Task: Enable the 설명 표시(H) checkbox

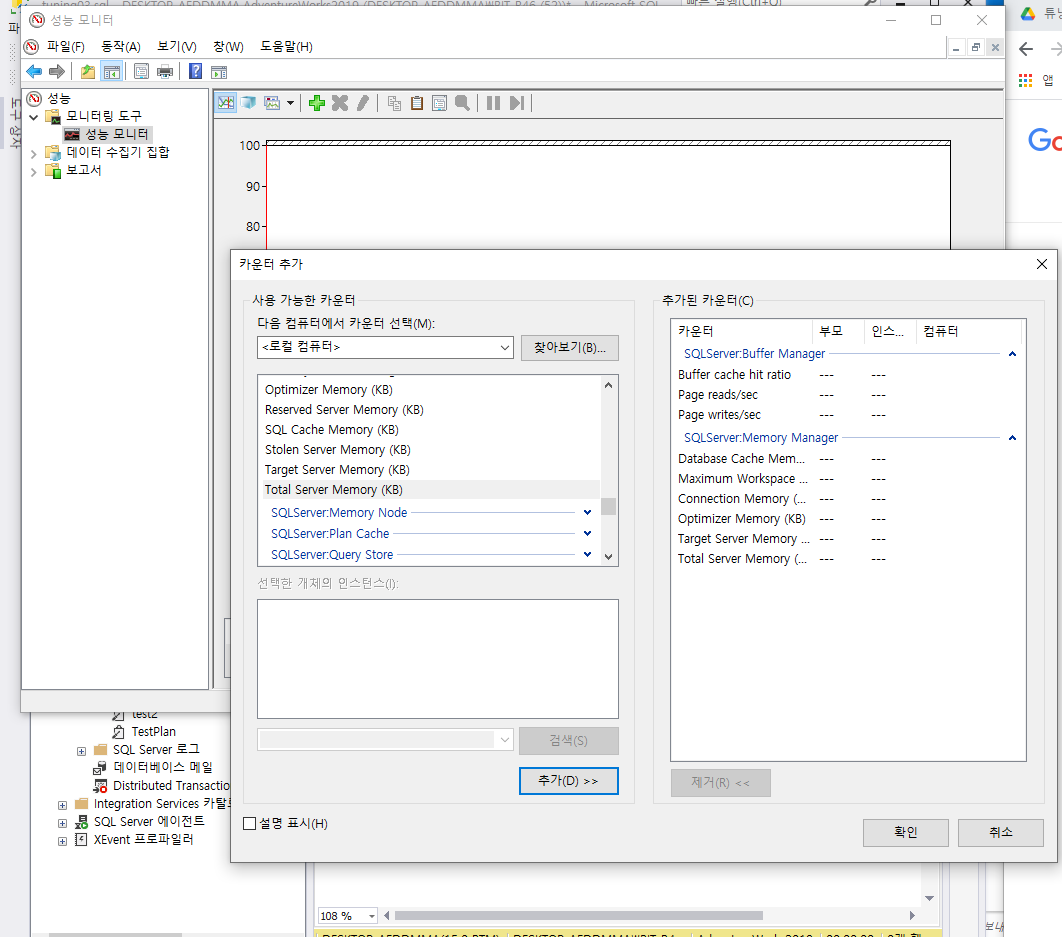Action: [x=250, y=824]
